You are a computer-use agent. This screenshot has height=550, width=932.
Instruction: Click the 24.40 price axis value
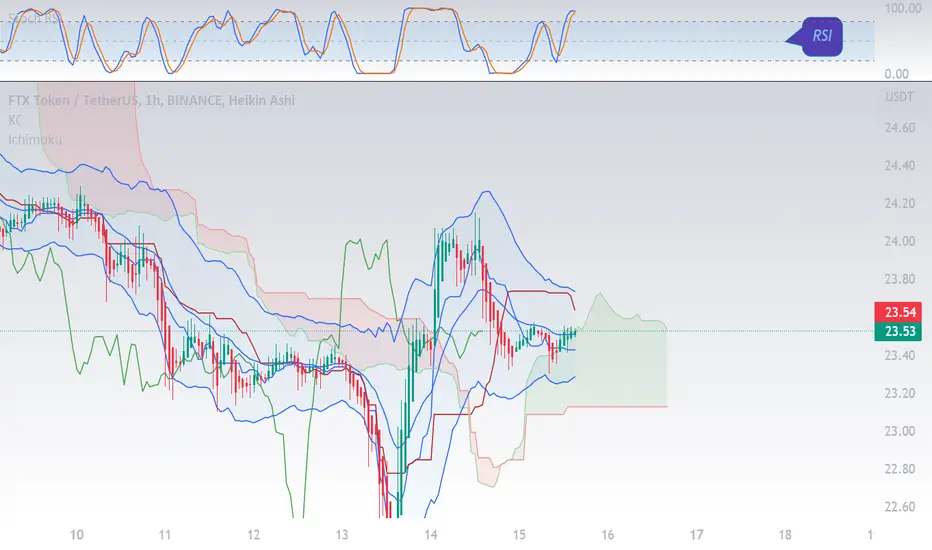(x=899, y=166)
